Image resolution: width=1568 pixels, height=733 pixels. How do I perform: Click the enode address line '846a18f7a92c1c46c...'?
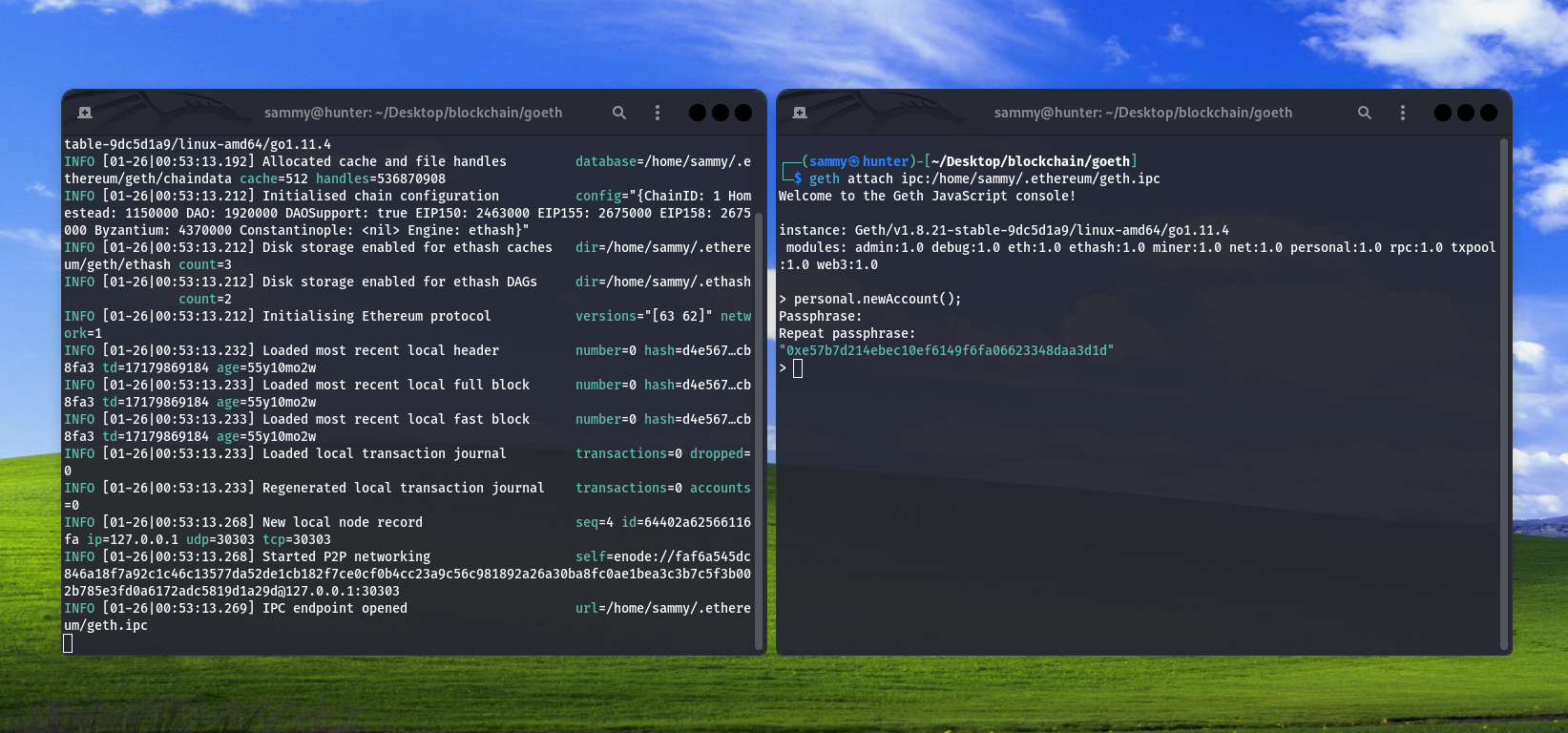[x=408, y=574]
